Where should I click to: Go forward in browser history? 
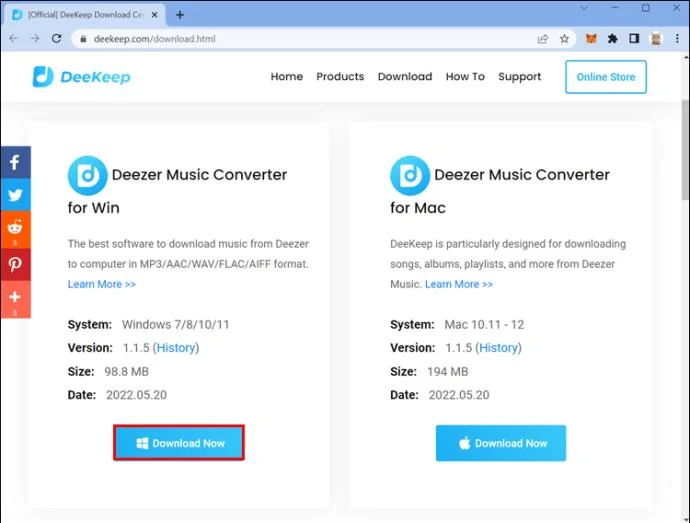tap(35, 39)
